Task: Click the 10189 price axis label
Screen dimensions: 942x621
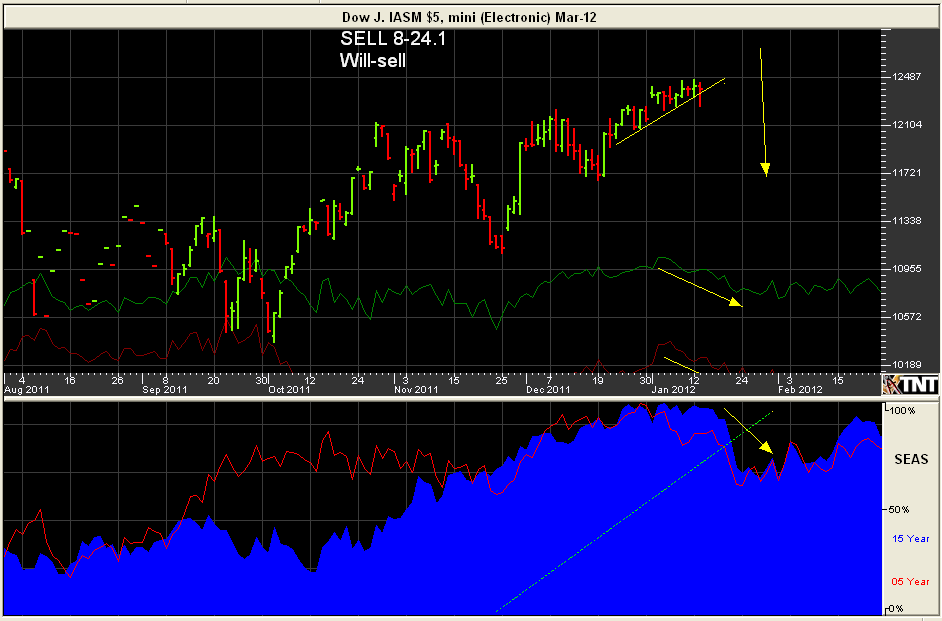Action: (907, 365)
